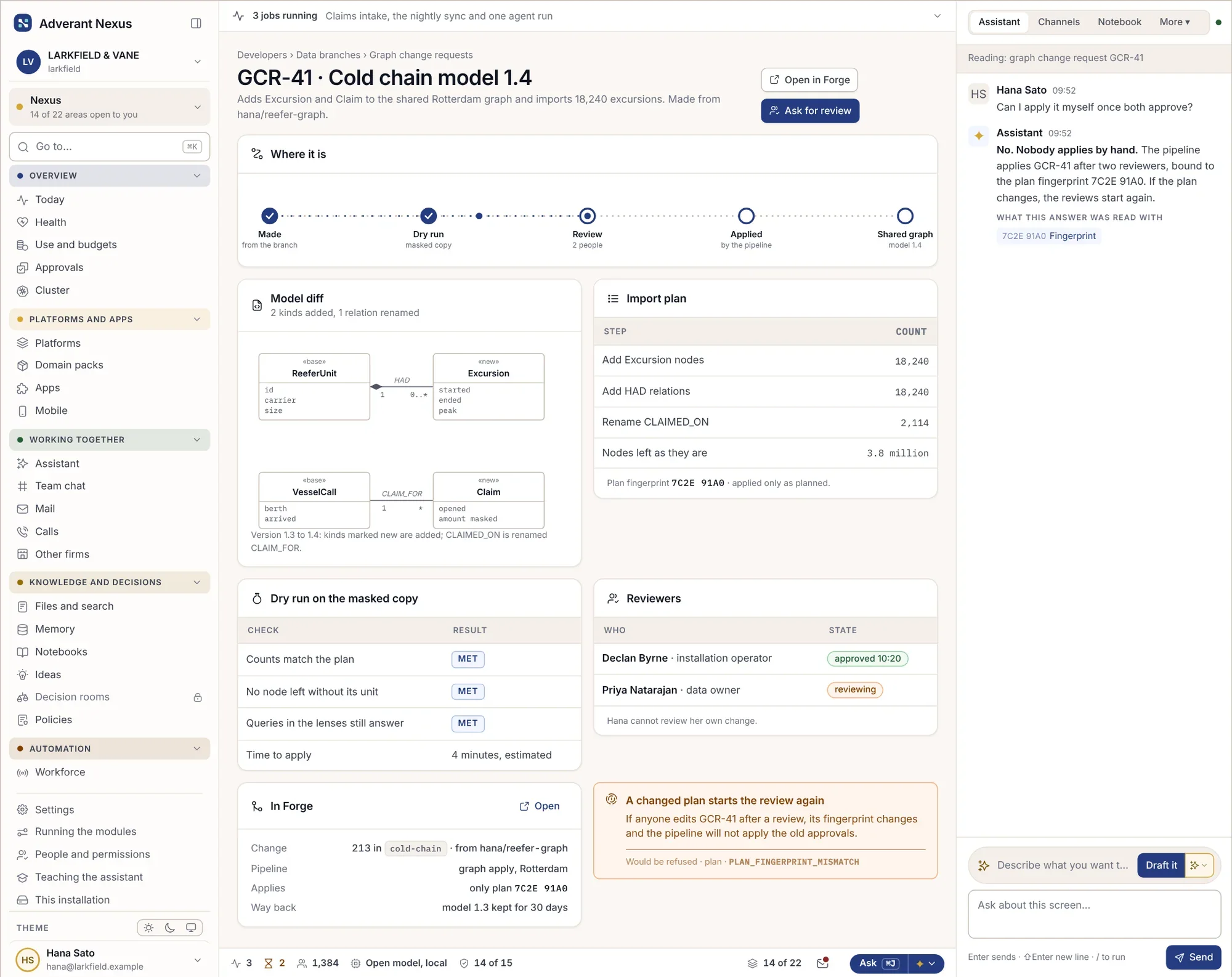The width and height of the screenshot is (1232, 977).
Task: Click the 14 of 15 shield indicator
Action: coord(486,963)
